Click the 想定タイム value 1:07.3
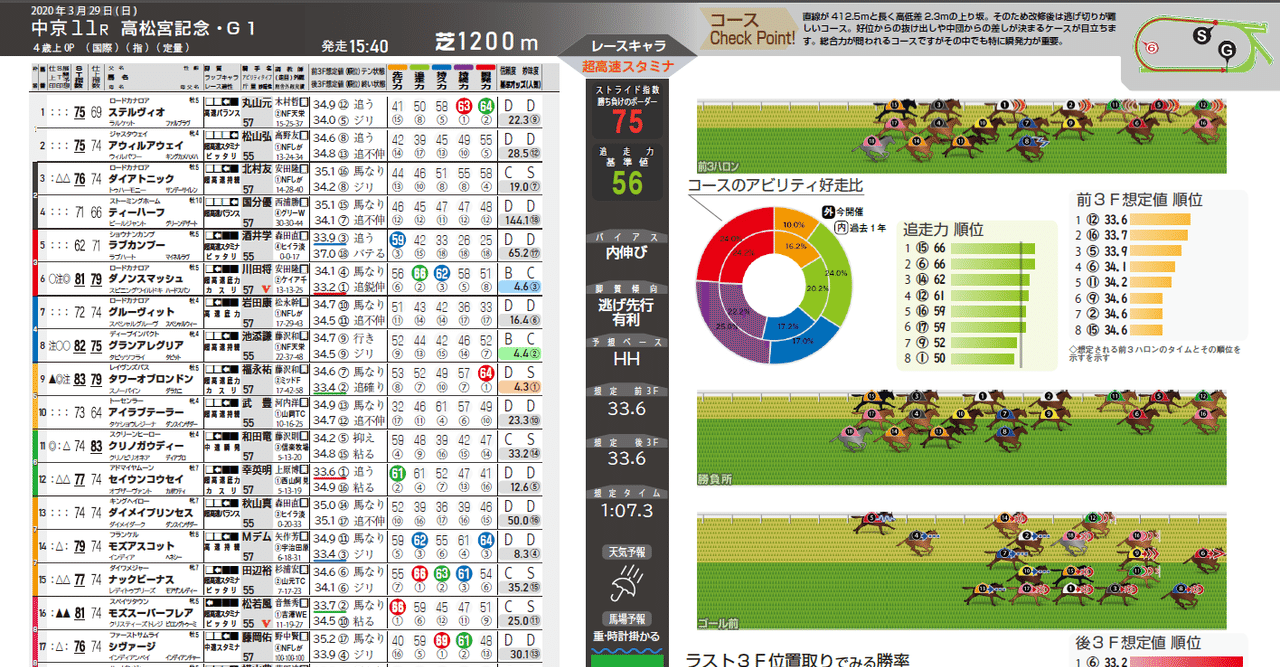1280x667 pixels. pyautogui.click(x=627, y=510)
